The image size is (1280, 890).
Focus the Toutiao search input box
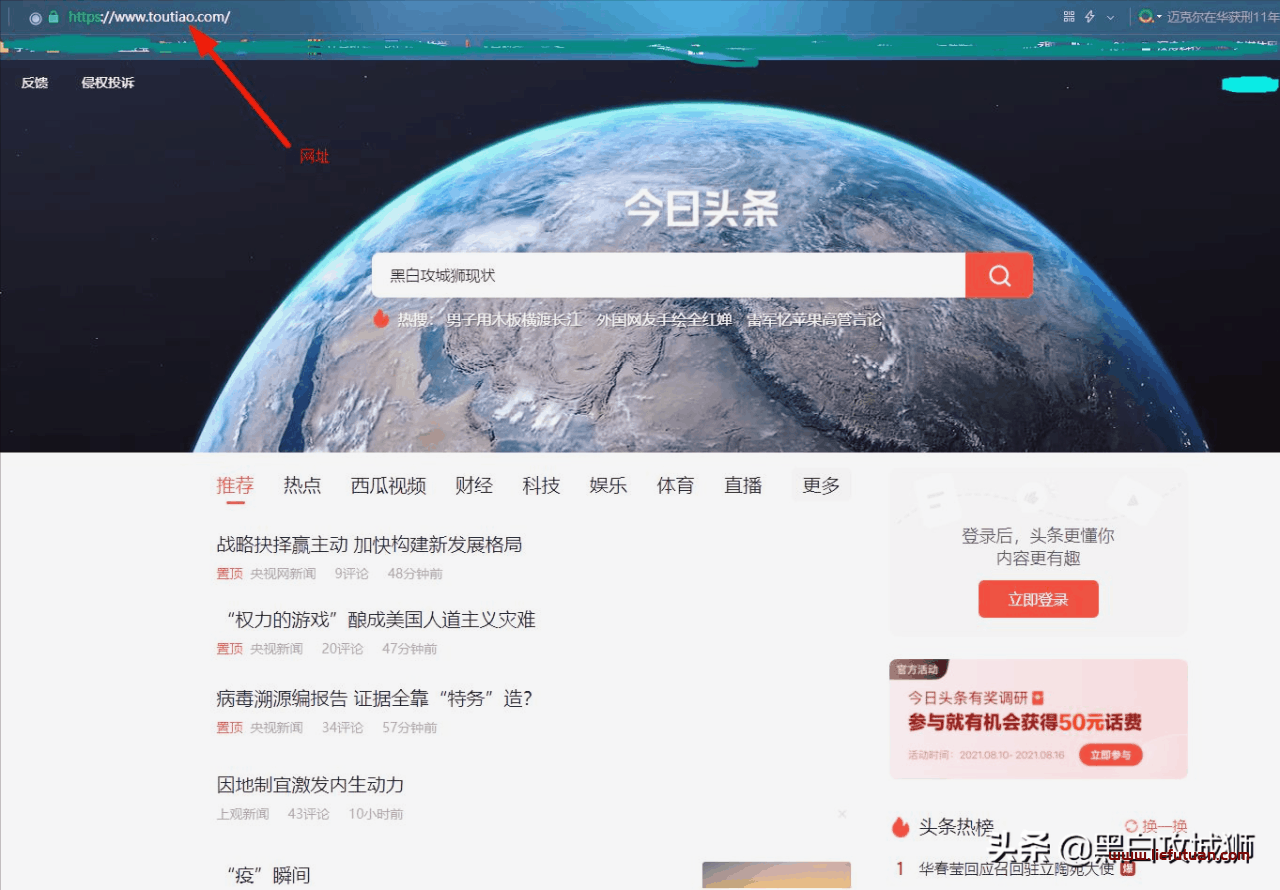(x=668, y=275)
